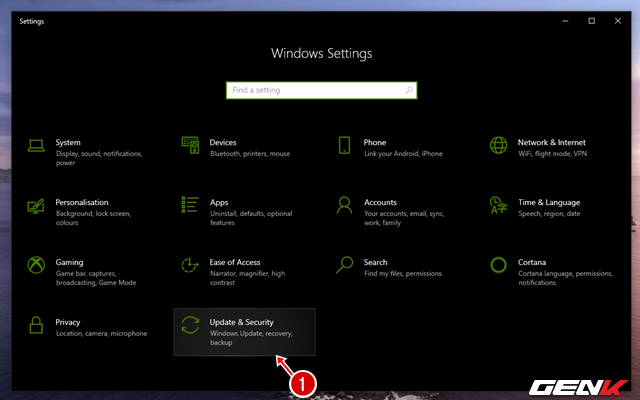Click 'Speech, region, date' description
Image resolution: width=640 pixels, height=400 pixels.
[549, 214]
